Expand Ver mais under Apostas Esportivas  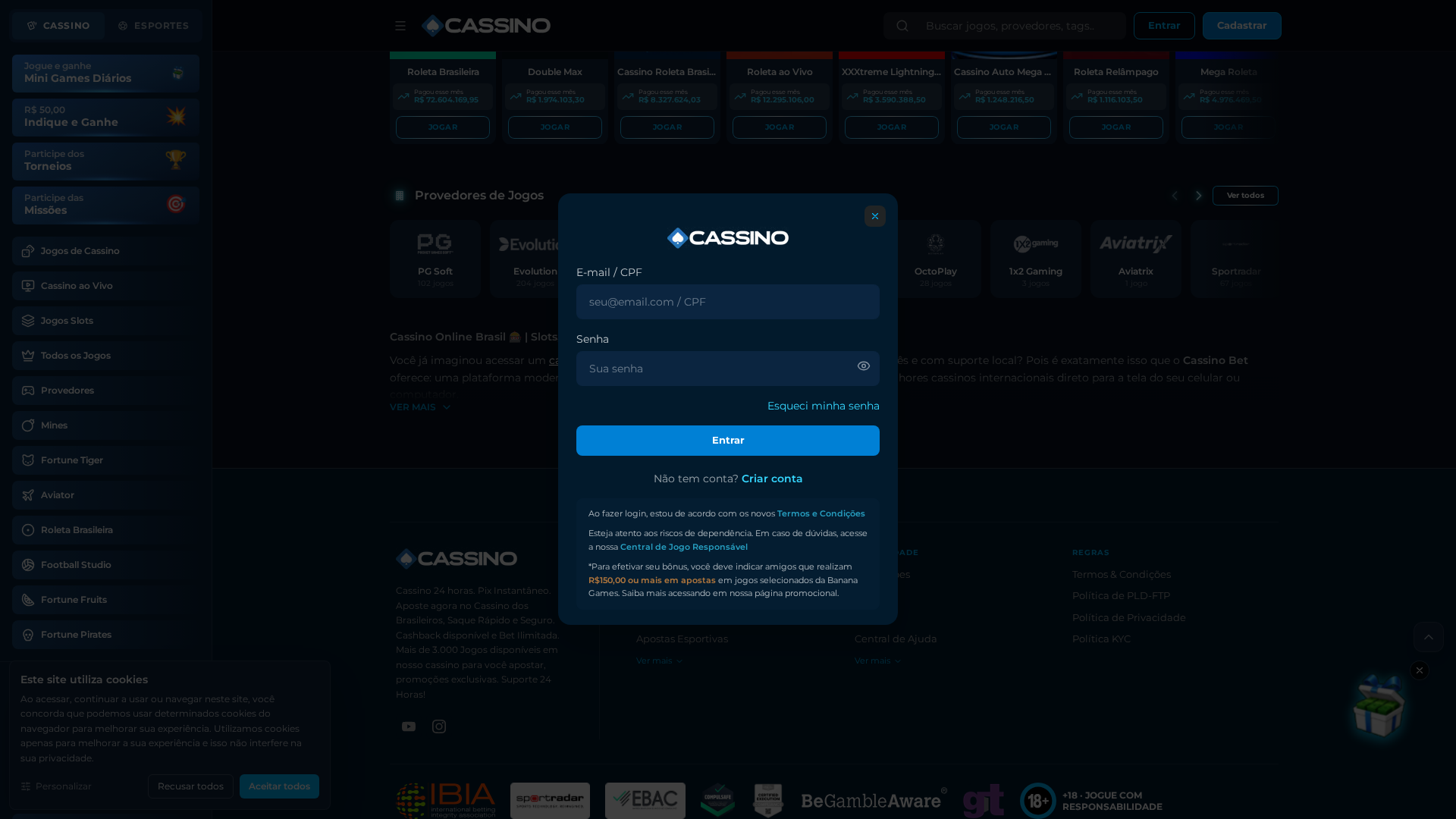[659, 661]
